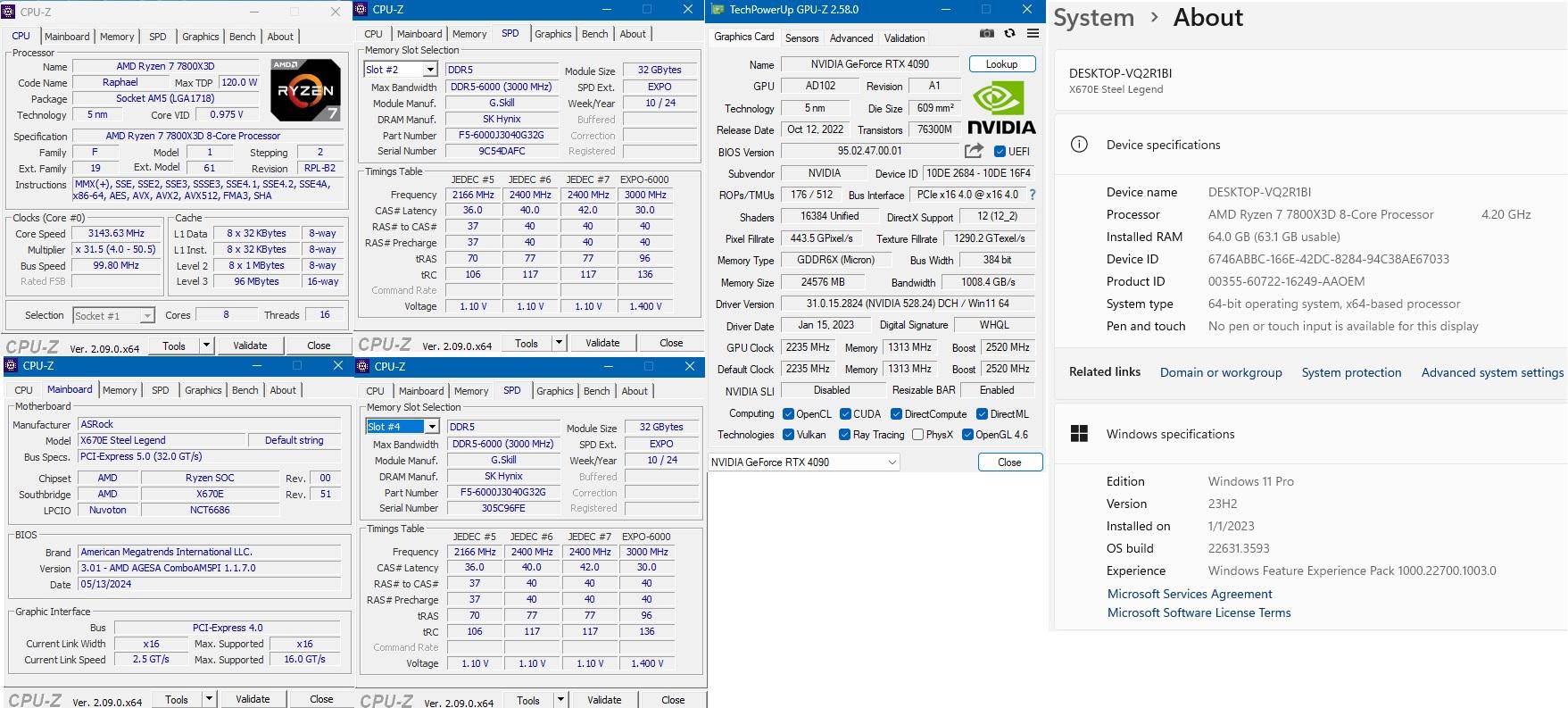1568x708 pixels.
Task: Toggle the UEFI checkbox in GPU-Z
Action: pos(1000,152)
